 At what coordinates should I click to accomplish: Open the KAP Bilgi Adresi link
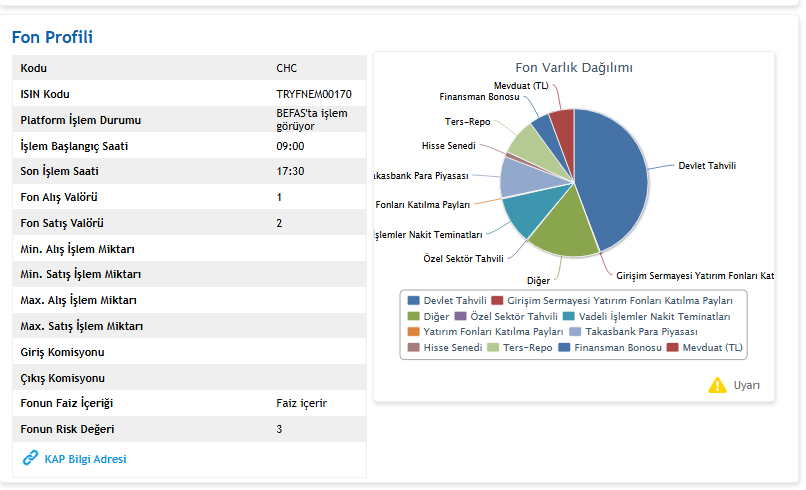pyautogui.click(x=85, y=459)
